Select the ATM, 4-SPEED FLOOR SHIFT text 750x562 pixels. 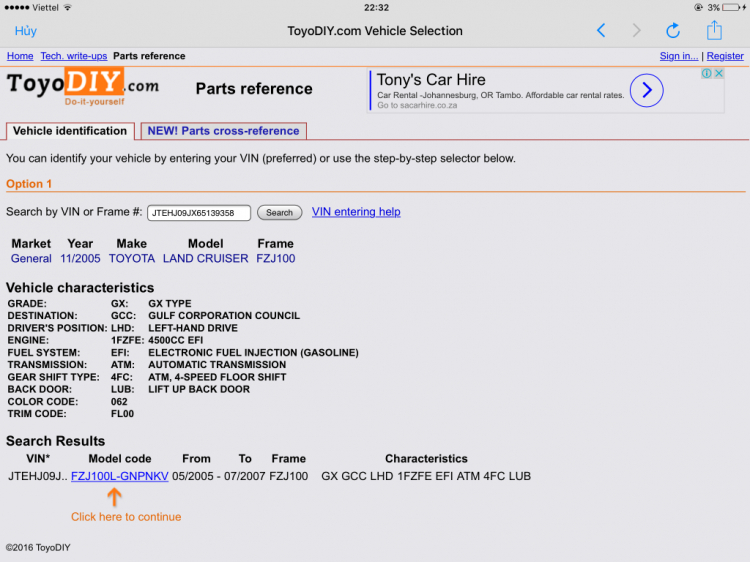217,377
